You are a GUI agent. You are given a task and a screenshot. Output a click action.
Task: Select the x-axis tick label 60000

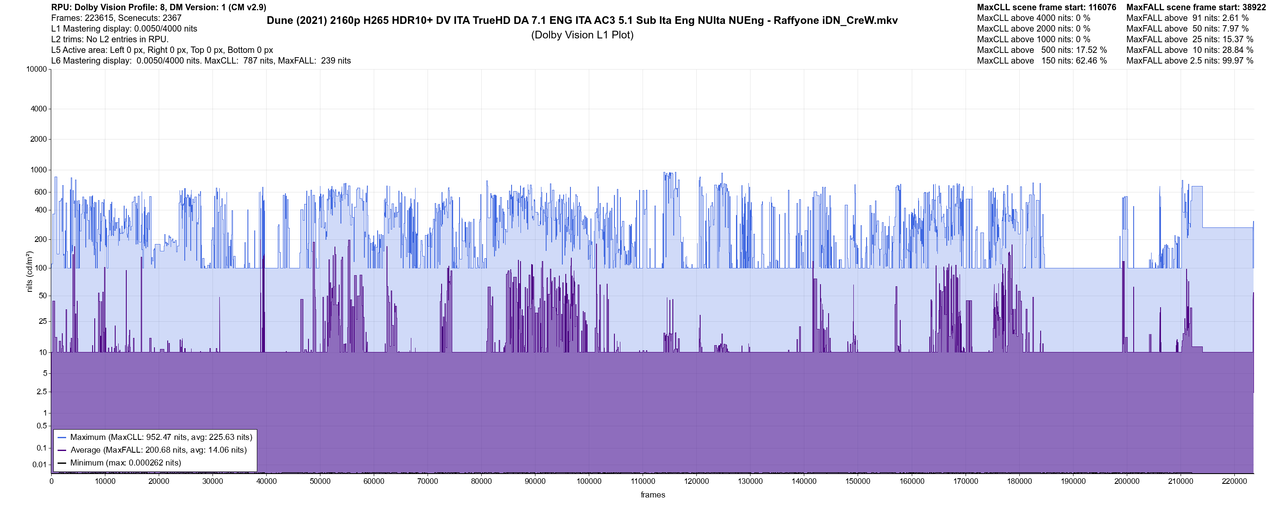point(374,481)
